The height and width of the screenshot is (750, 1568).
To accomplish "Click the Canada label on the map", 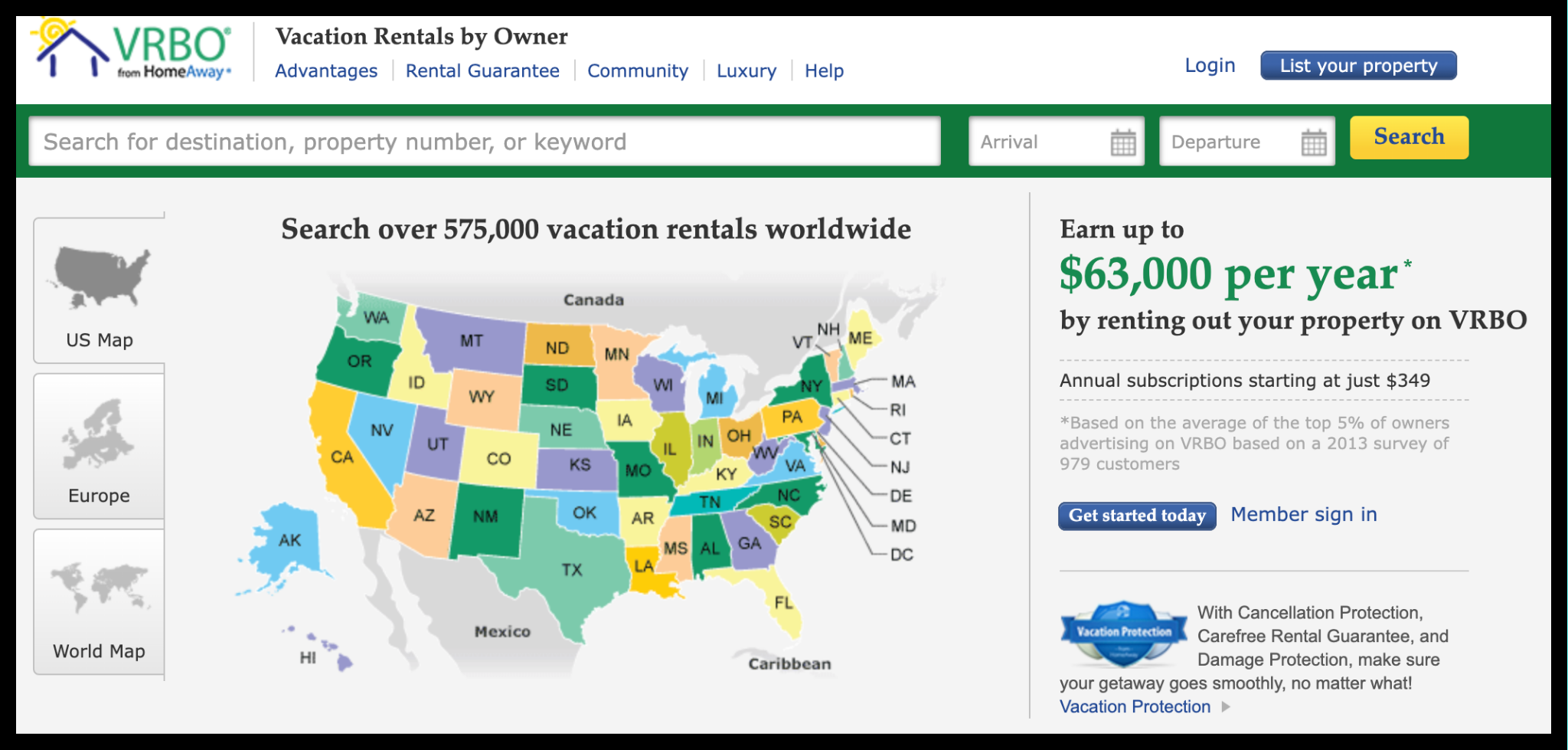I will pyautogui.click(x=593, y=300).
